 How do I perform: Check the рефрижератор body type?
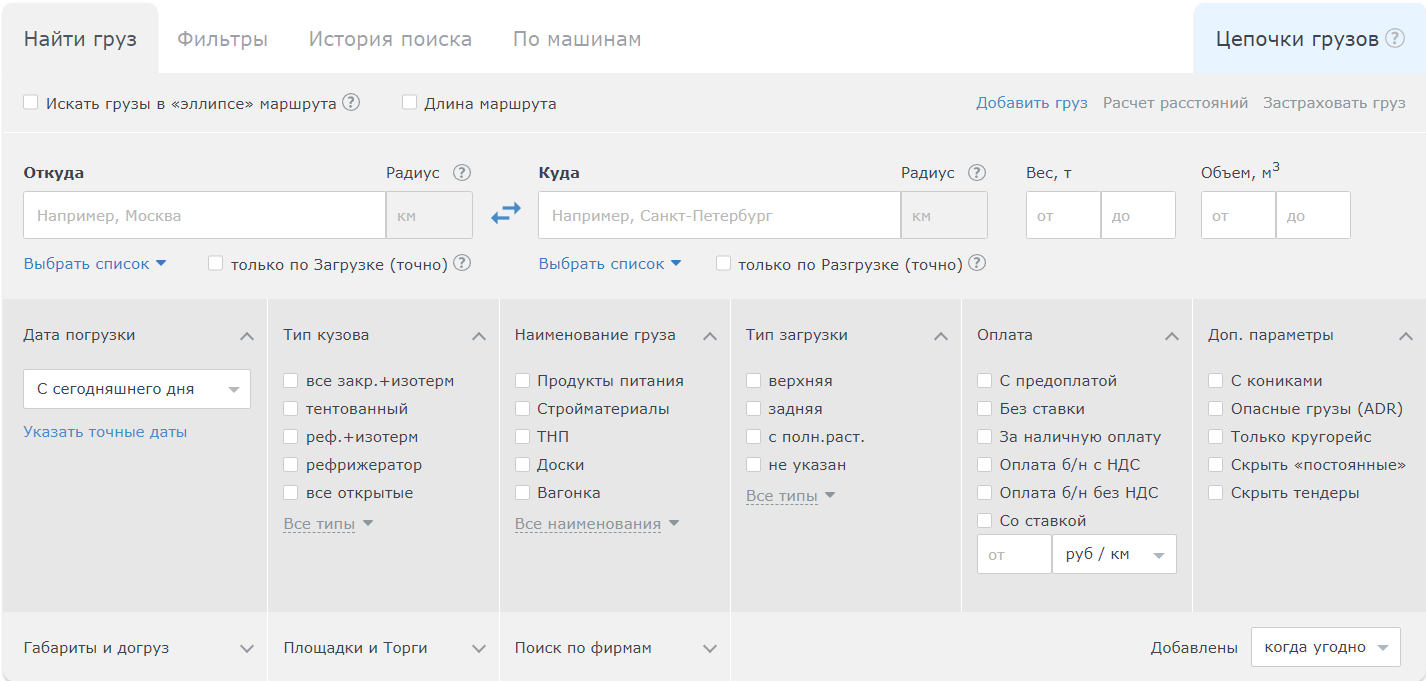click(x=291, y=465)
